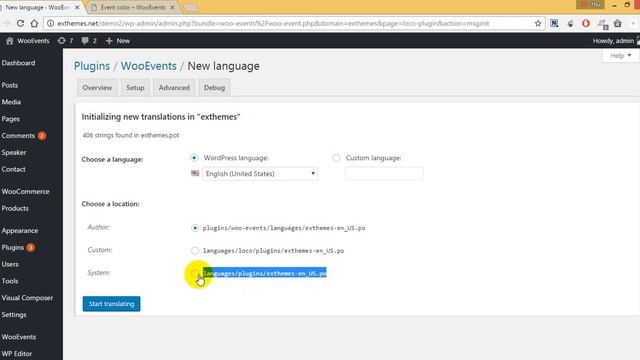This screenshot has height=360, width=640.
Task: Open WooEvents in the sidebar menu
Action: point(19,337)
